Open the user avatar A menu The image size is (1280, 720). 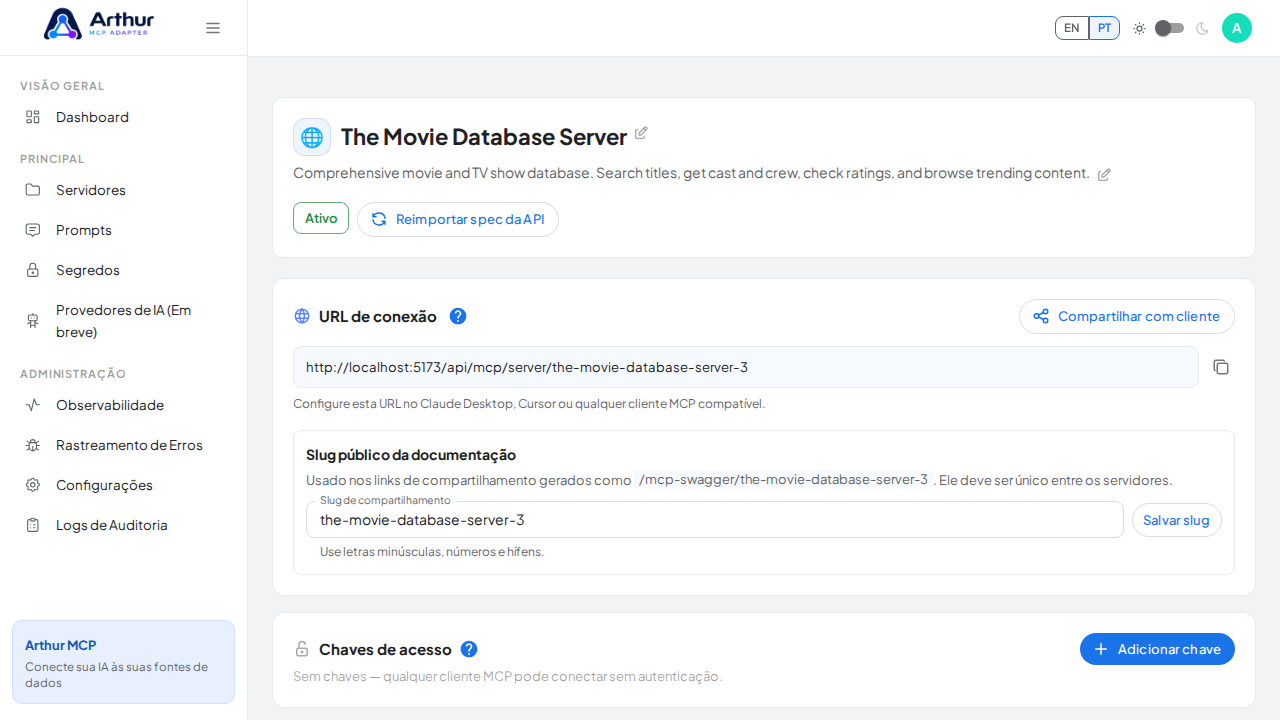pyautogui.click(x=1237, y=28)
